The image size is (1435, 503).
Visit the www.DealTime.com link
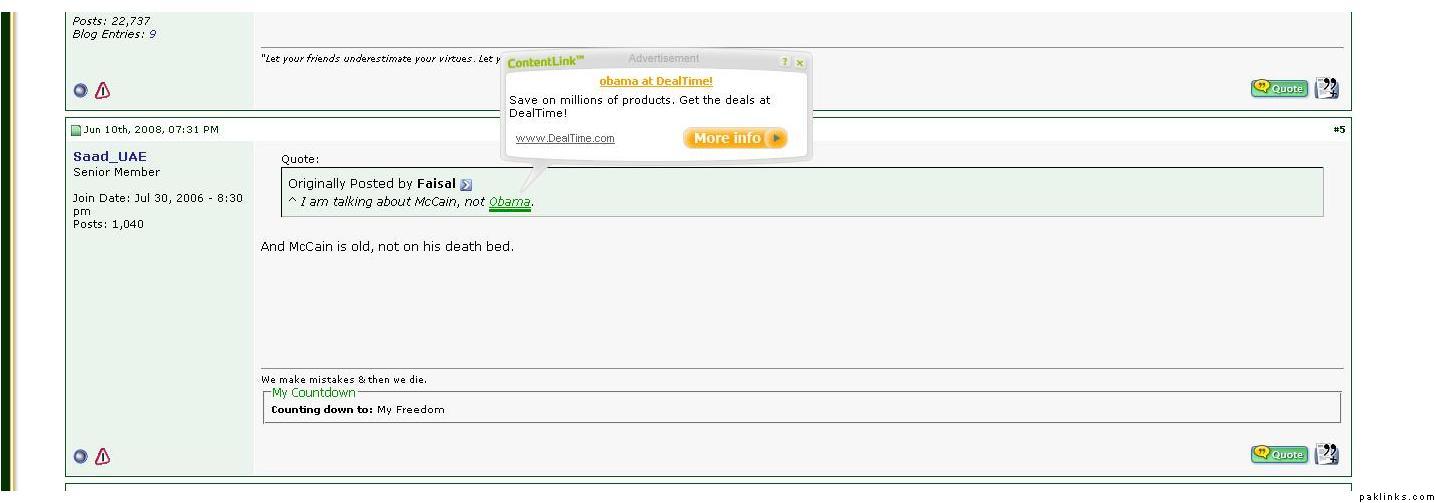pyautogui.click(x=565, y=138)
